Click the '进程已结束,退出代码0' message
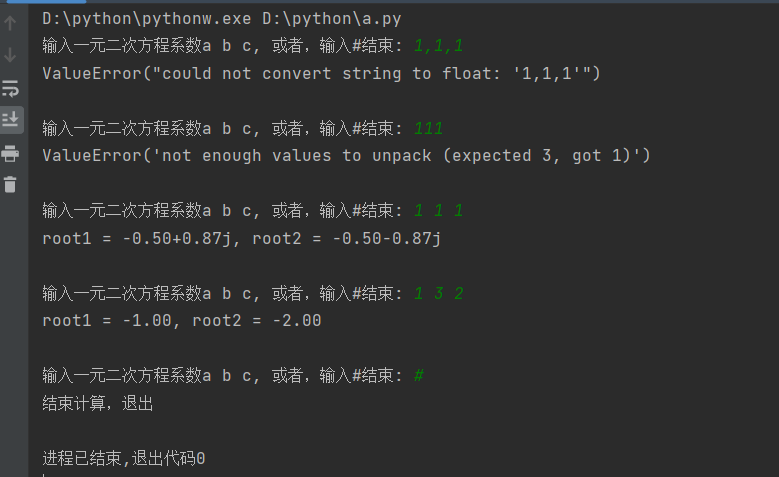 click(x=124, y=458)
